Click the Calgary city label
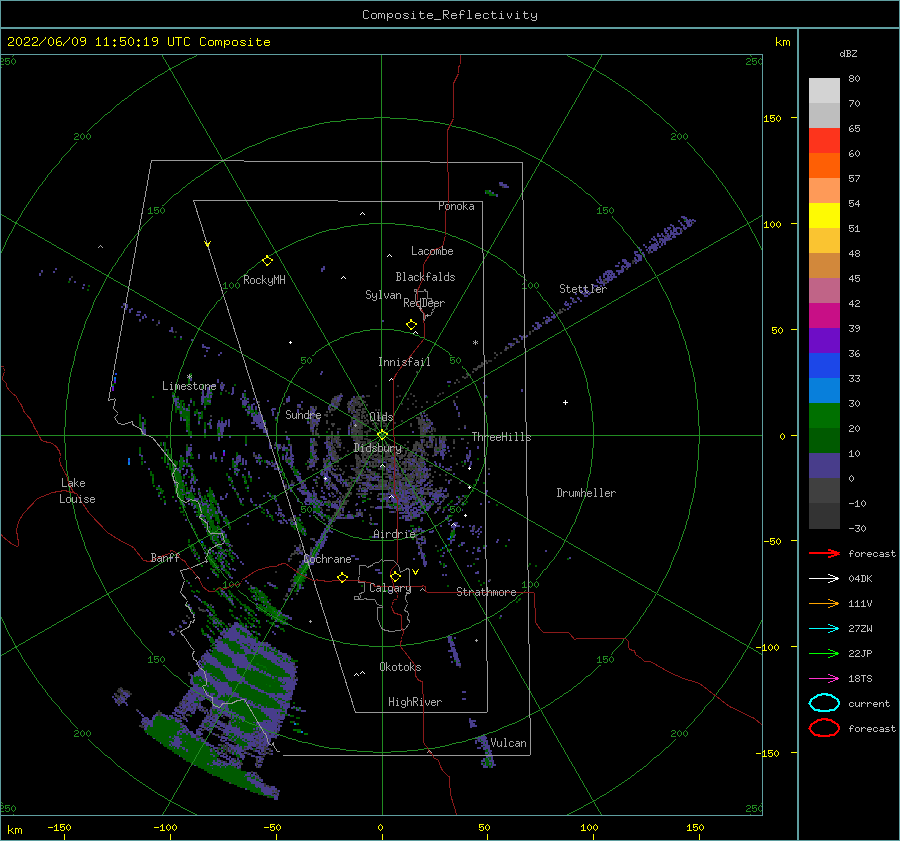The height and width of the screenshot is (841, 900). (x=390, y=588)
